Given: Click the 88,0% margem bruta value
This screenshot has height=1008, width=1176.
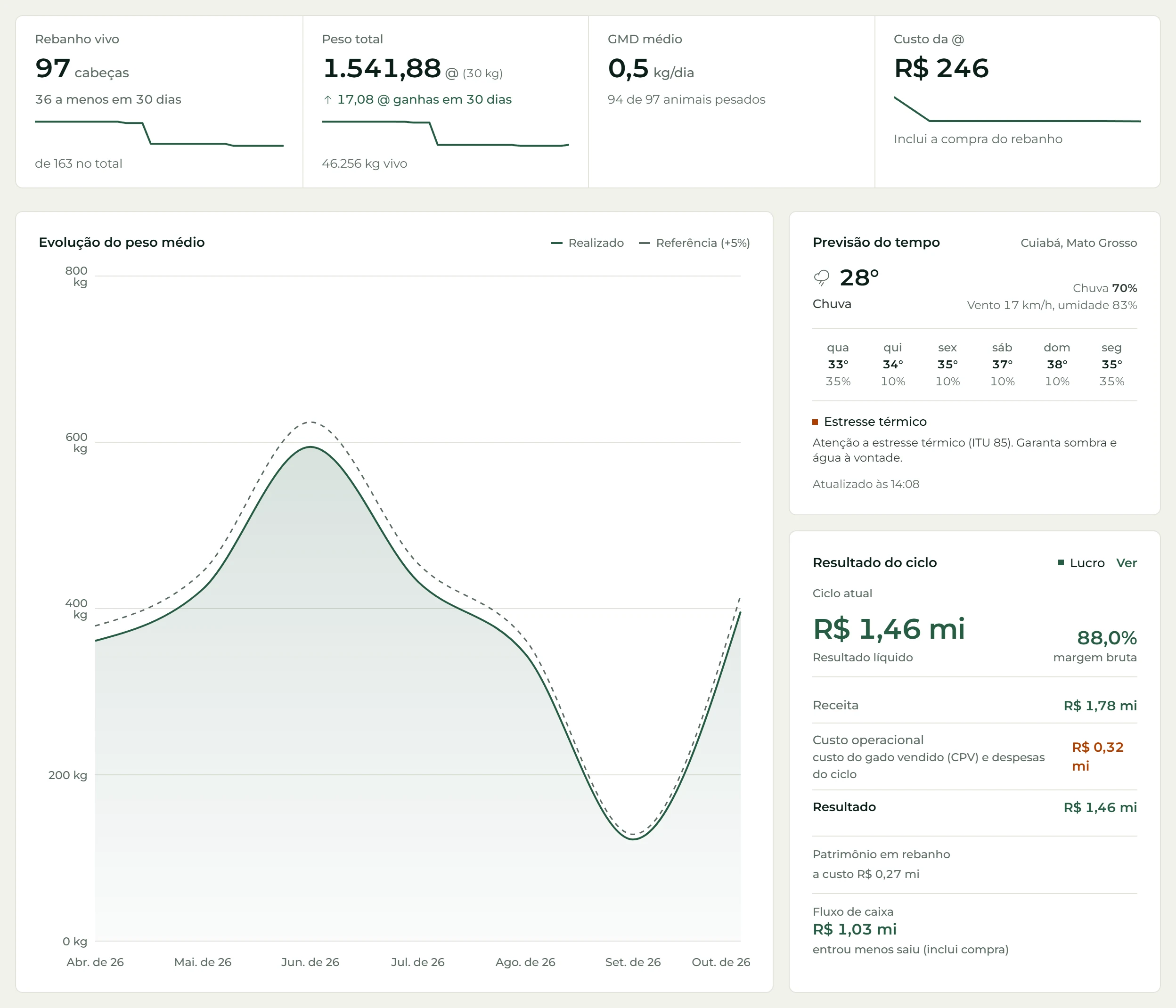Looking at the screenshot, I should pyautogui.click(x=1107, y=638).
